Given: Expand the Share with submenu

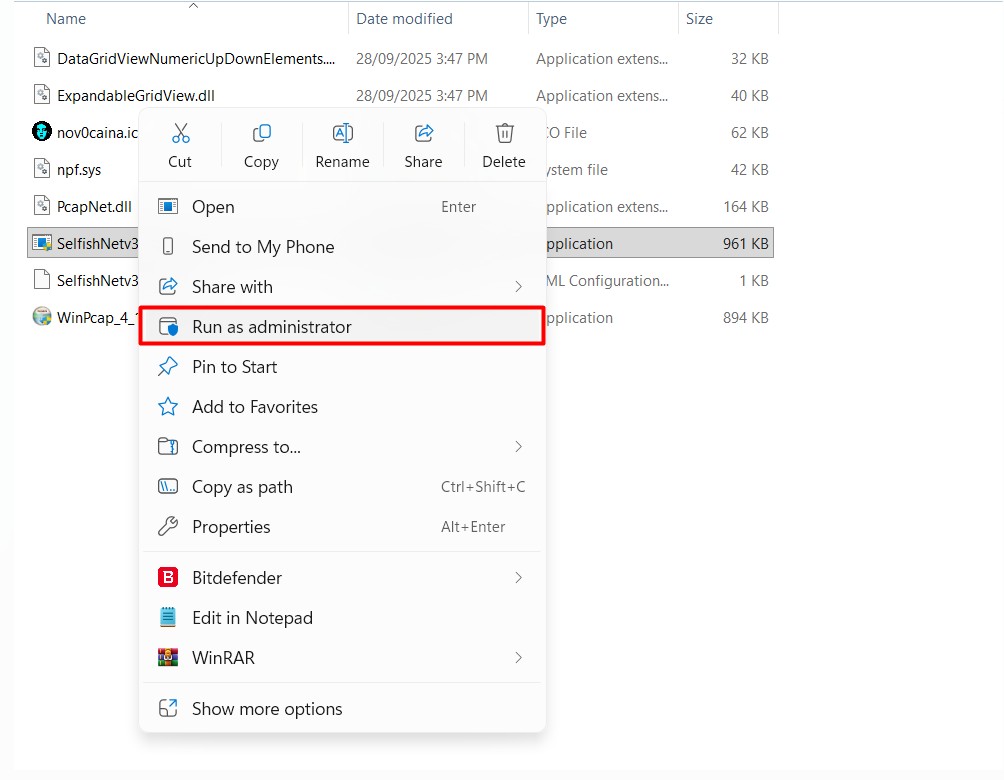Looking at the screenshot, I should (x=518, y=287).
